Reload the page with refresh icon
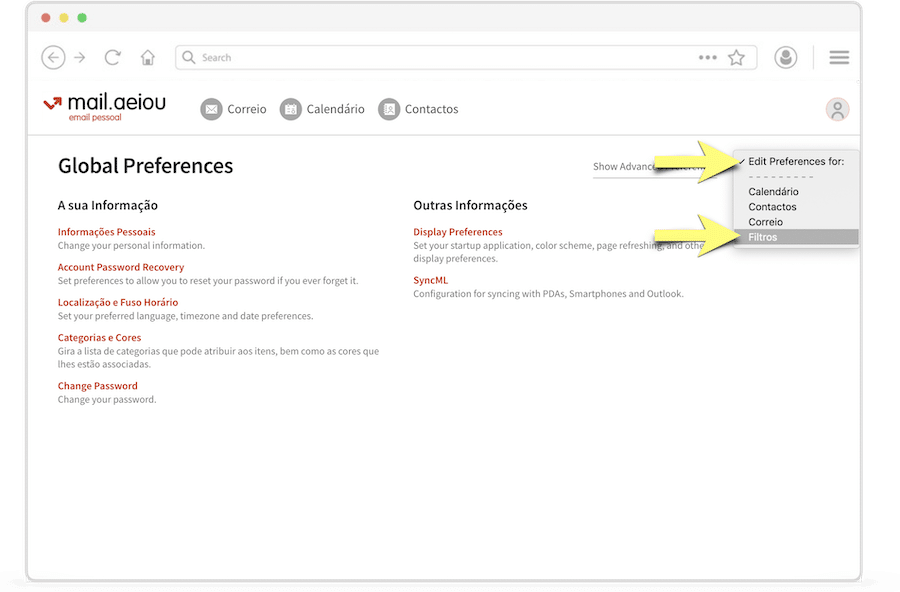This screenshot has width=900, height=592. tap(112, 58)
